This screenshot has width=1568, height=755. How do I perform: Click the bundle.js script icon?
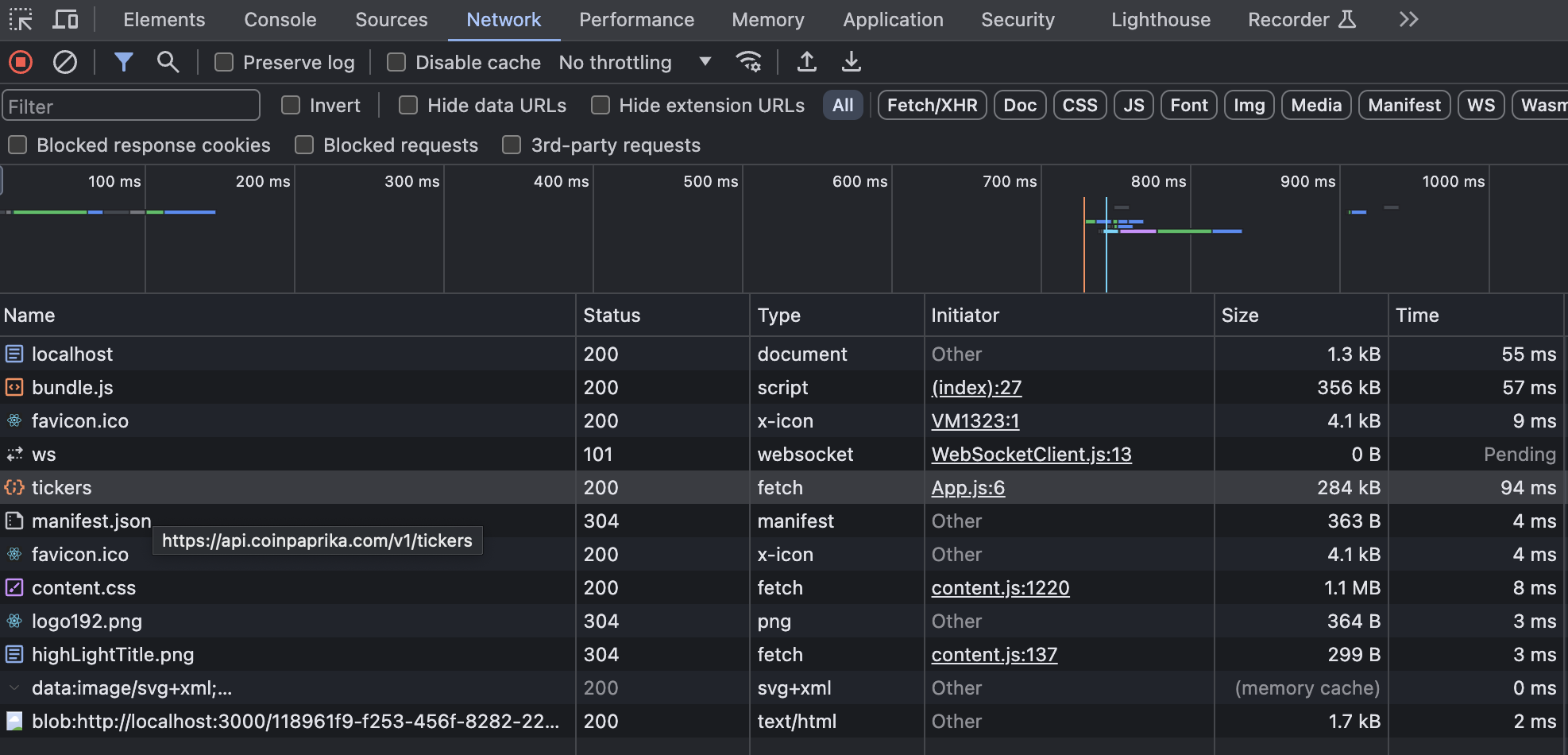[14, 387]
